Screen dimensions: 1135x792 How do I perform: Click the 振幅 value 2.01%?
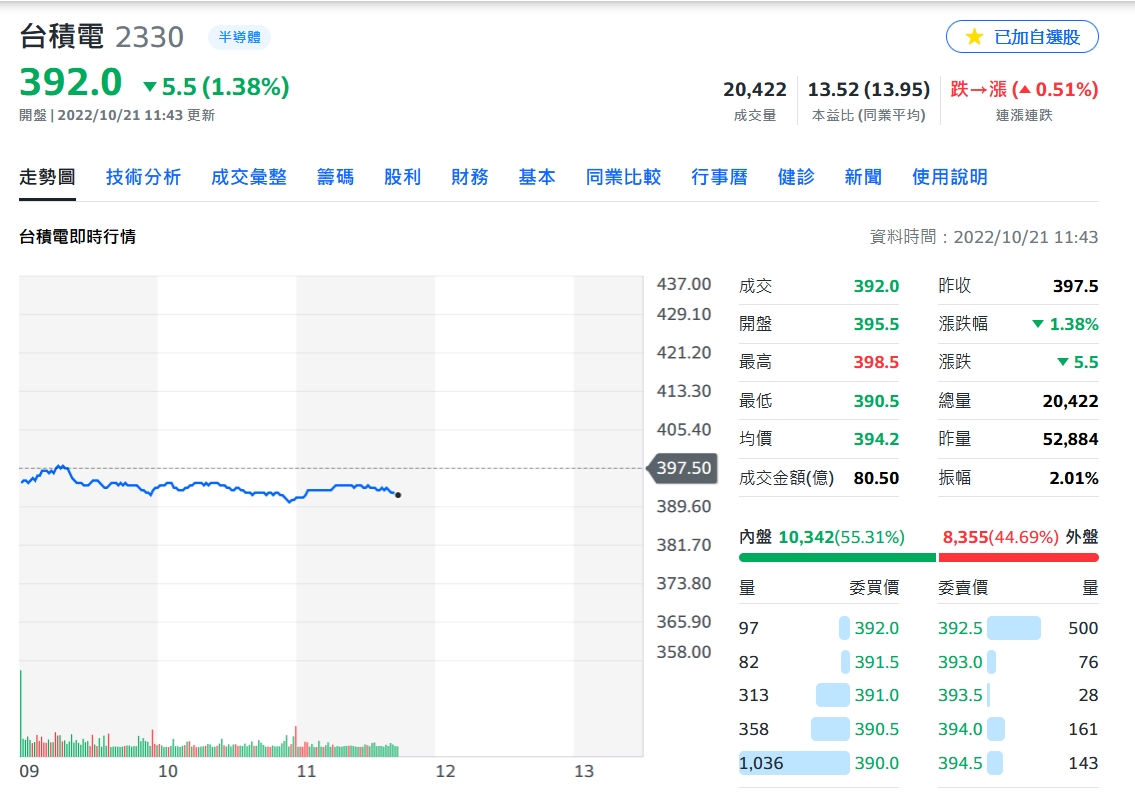(1074, 478)
